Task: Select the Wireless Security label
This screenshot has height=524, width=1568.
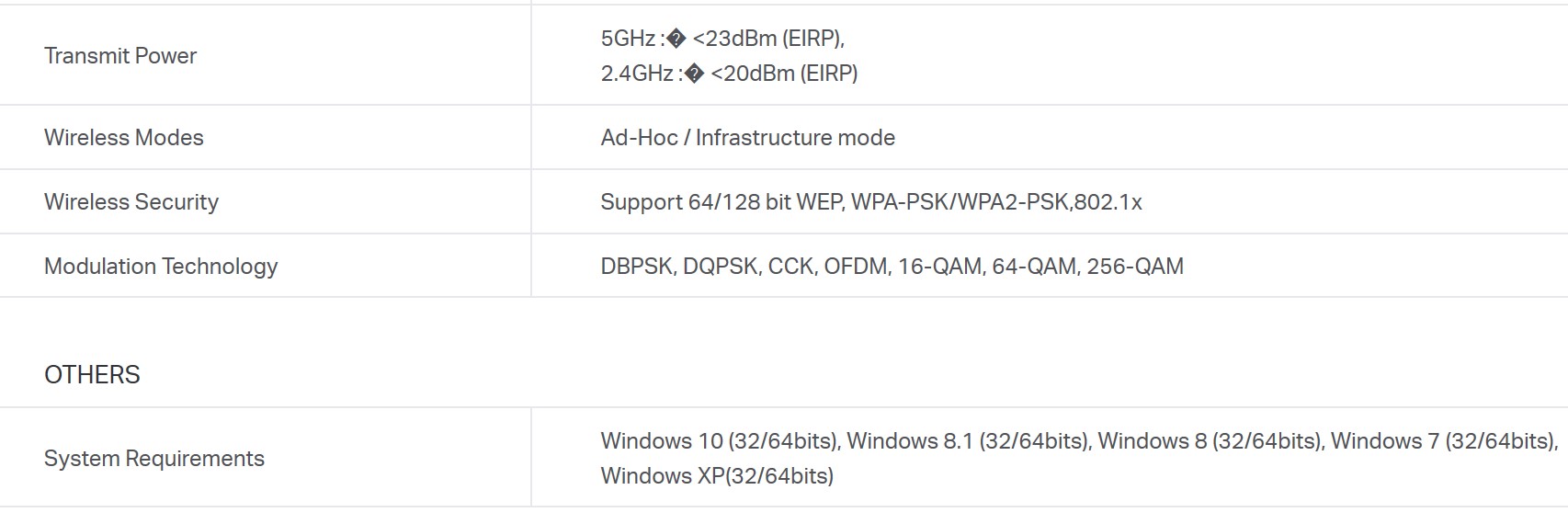Action: pos(131,202)
